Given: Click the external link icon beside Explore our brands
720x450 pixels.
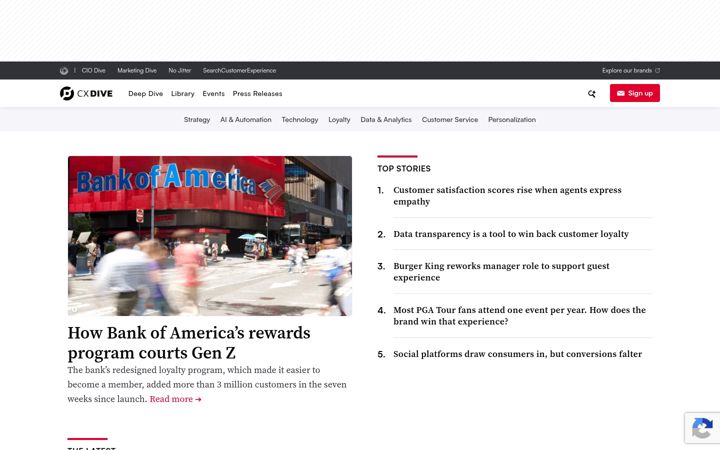Looking at the screenshot, I should click(658, 71).
